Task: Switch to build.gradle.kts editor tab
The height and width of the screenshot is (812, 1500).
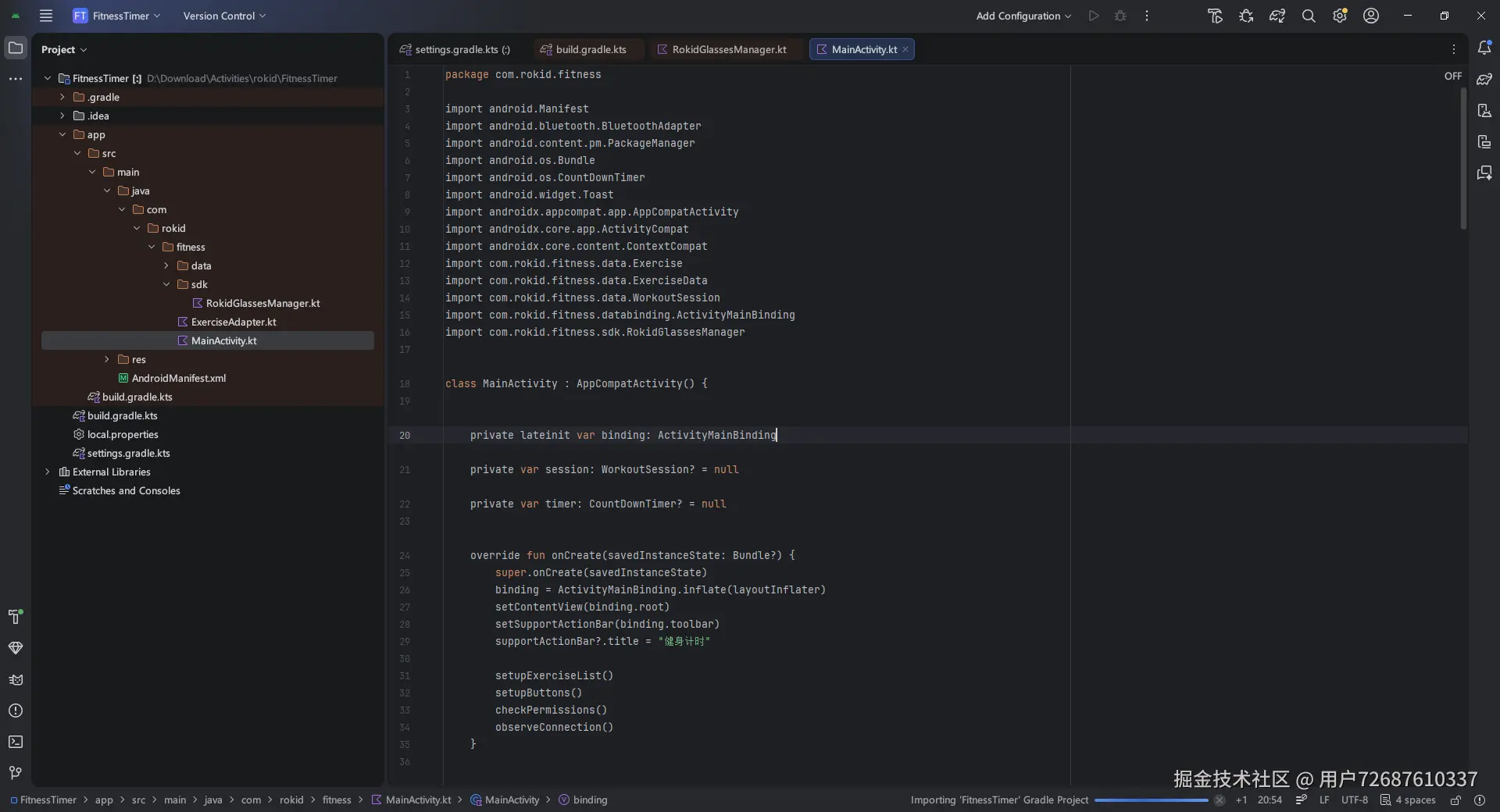Action: coord(591,49)
